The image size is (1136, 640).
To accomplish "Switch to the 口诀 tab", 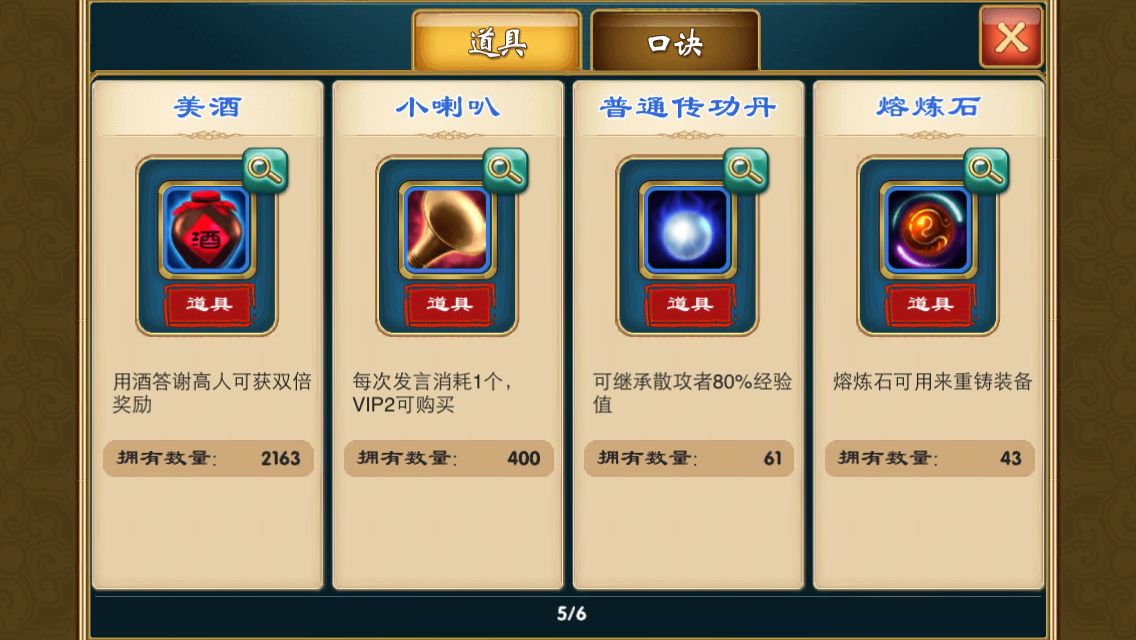I will (x=675, y=42).
